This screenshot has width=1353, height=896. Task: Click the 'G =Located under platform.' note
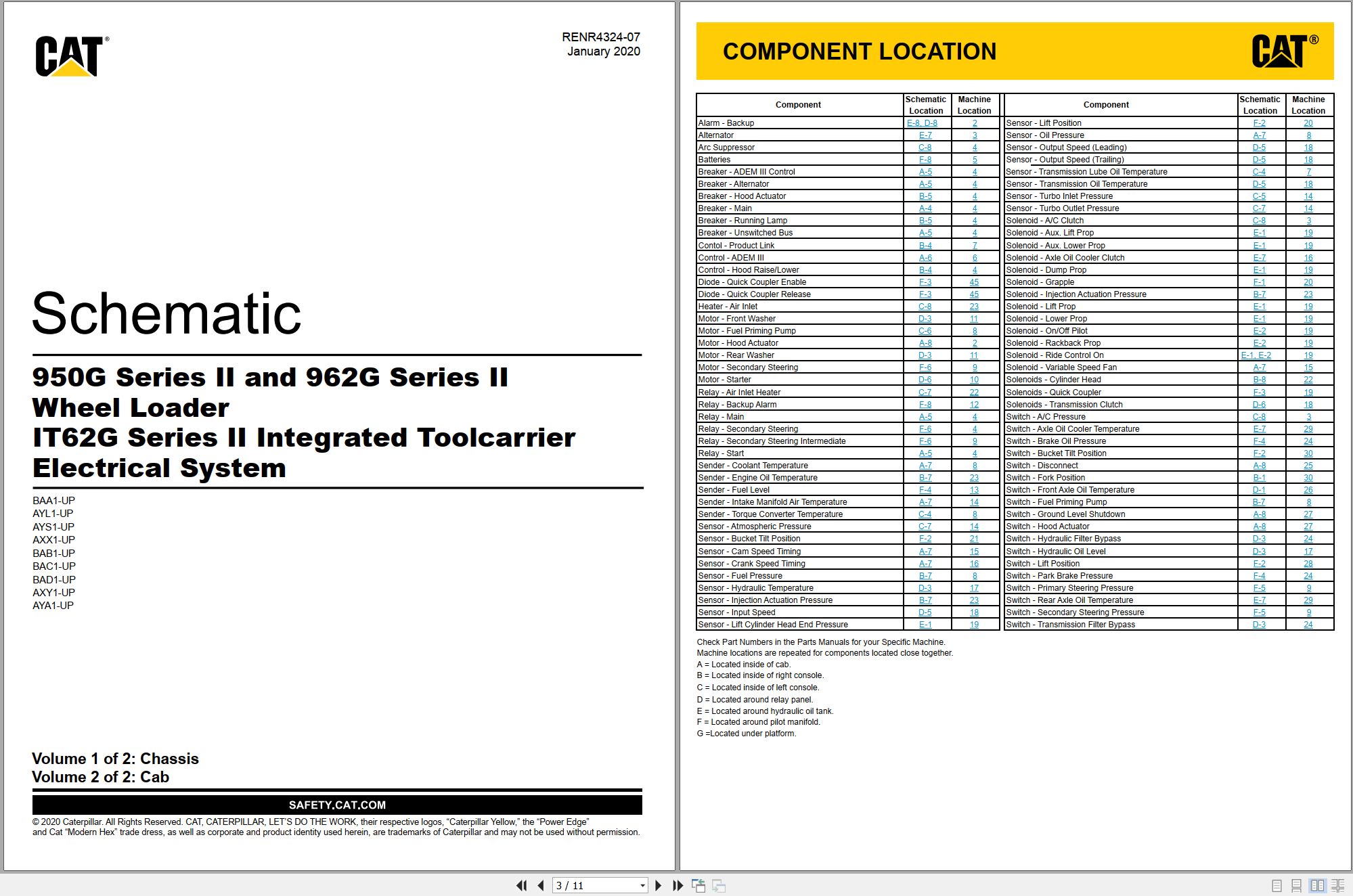(747, 734)
